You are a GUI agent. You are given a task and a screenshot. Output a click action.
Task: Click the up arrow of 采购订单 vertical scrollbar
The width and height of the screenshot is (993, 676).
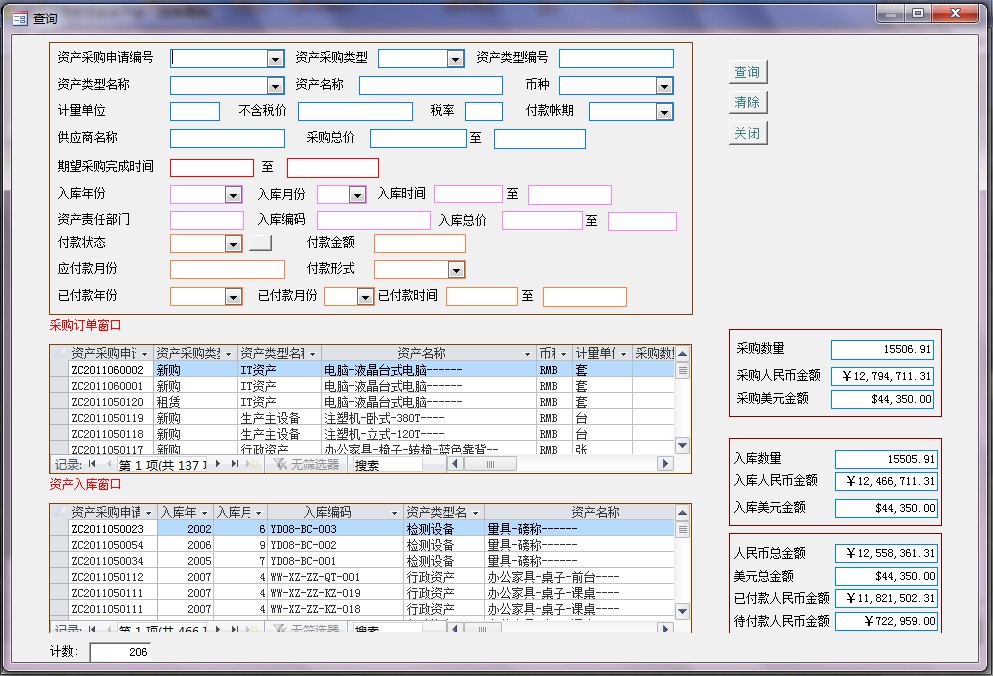point(683,353)
